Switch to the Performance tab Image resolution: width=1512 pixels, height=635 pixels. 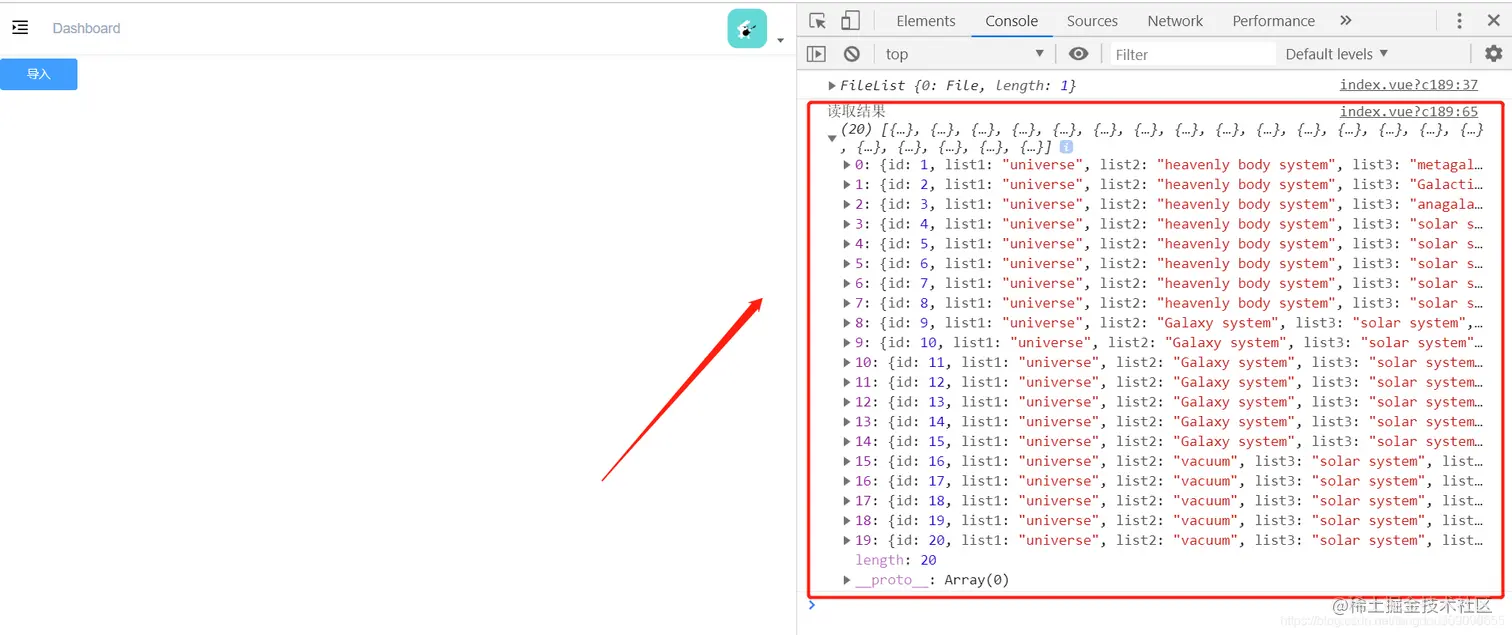[x=1273, y=21]
